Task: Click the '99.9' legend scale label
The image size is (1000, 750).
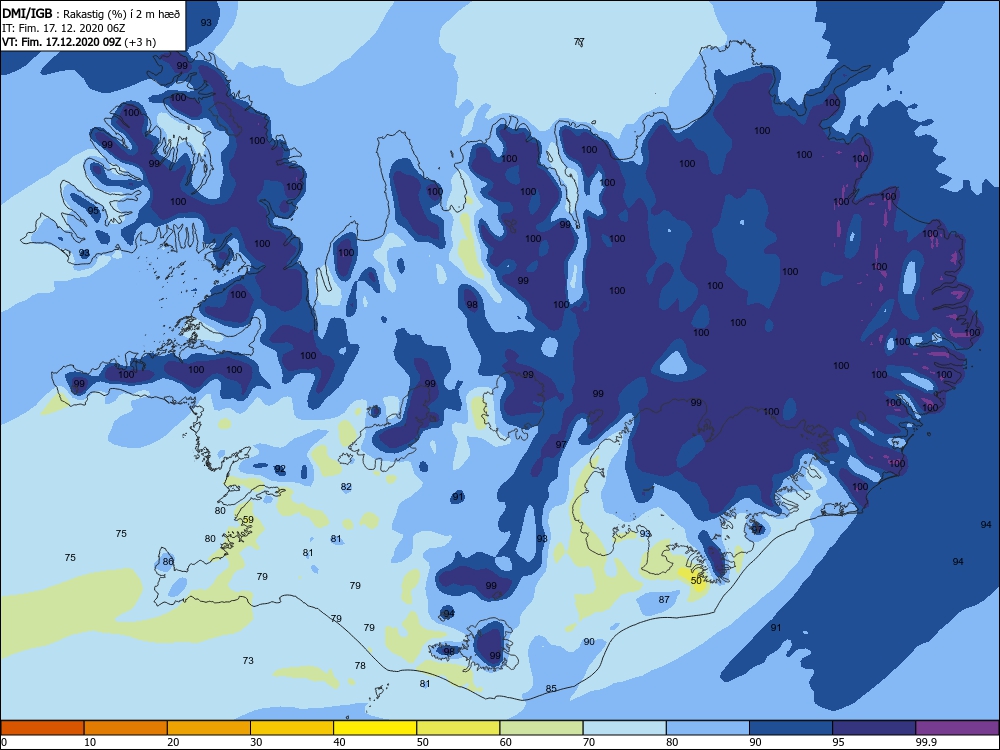Action: tap(925, 742)
